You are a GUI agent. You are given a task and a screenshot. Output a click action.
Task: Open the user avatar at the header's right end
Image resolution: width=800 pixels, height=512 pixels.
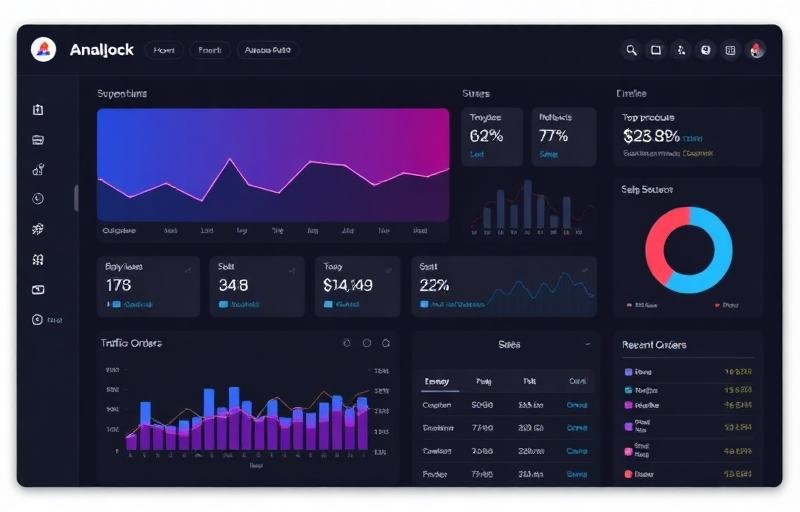[756, 50]
